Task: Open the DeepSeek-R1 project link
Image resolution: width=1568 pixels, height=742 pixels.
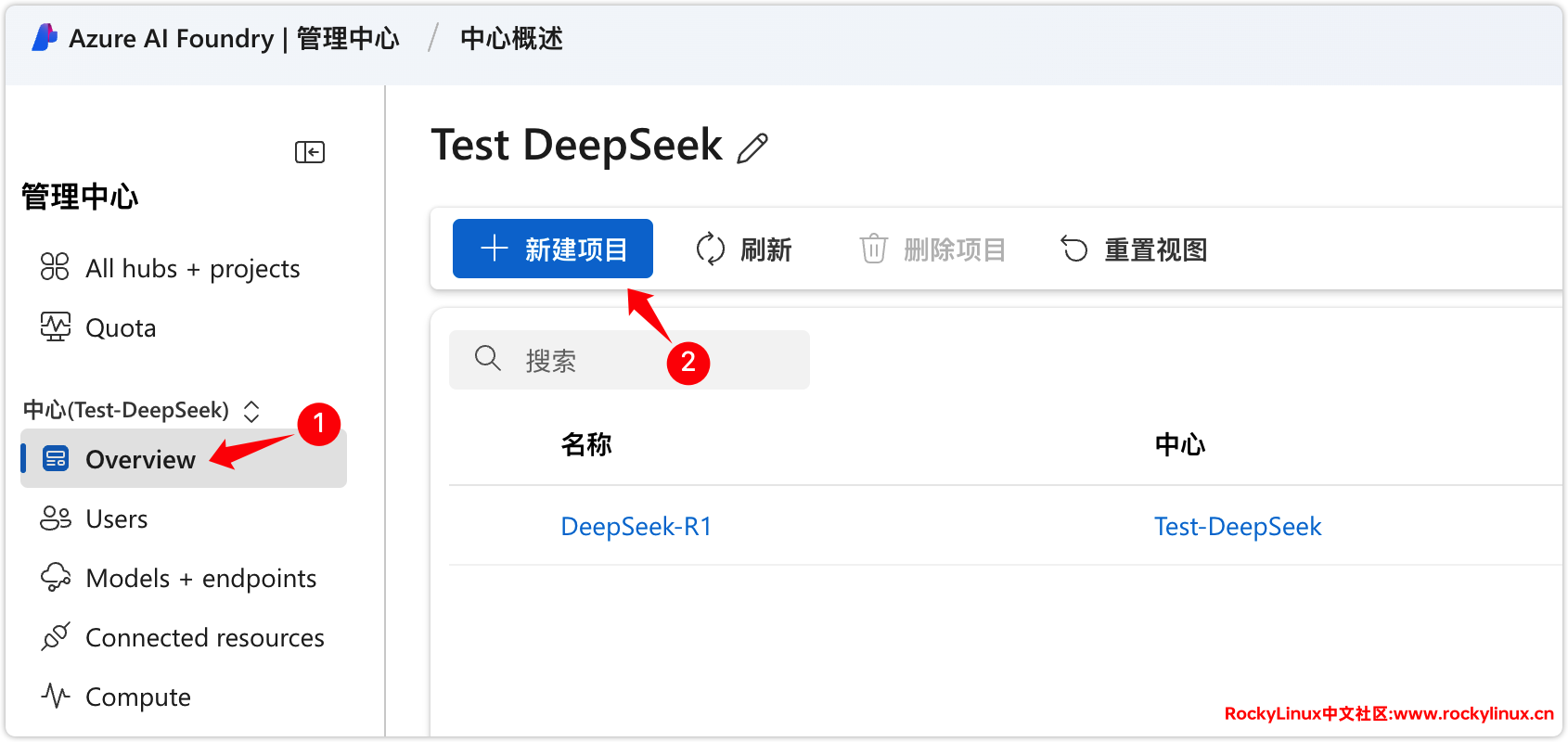Action: click(636, 527)
